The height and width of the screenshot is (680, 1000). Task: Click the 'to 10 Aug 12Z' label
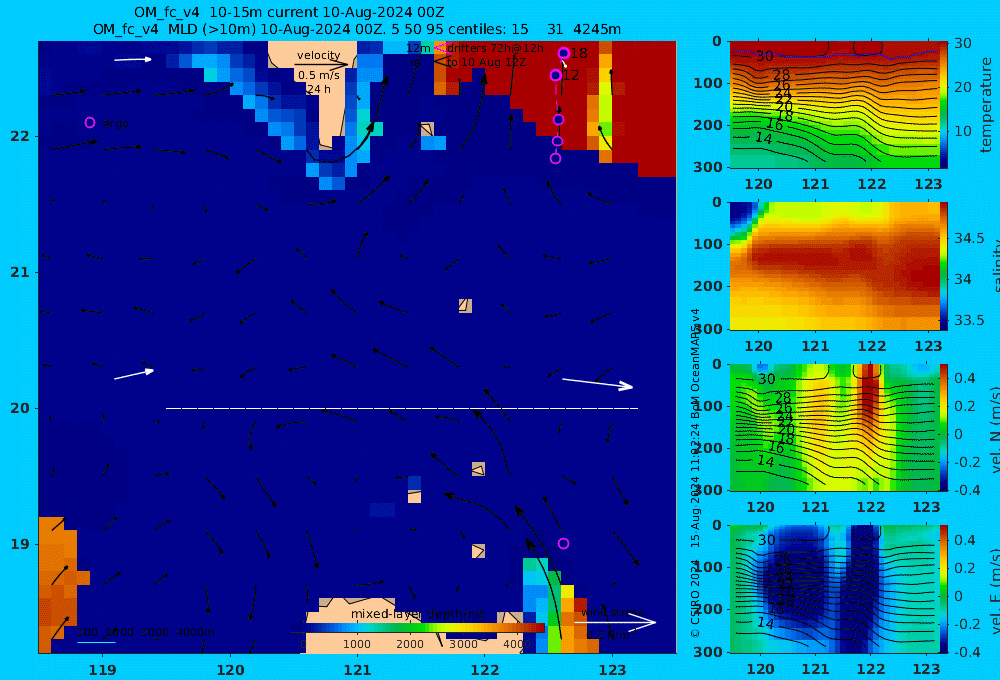coord(487,63)
